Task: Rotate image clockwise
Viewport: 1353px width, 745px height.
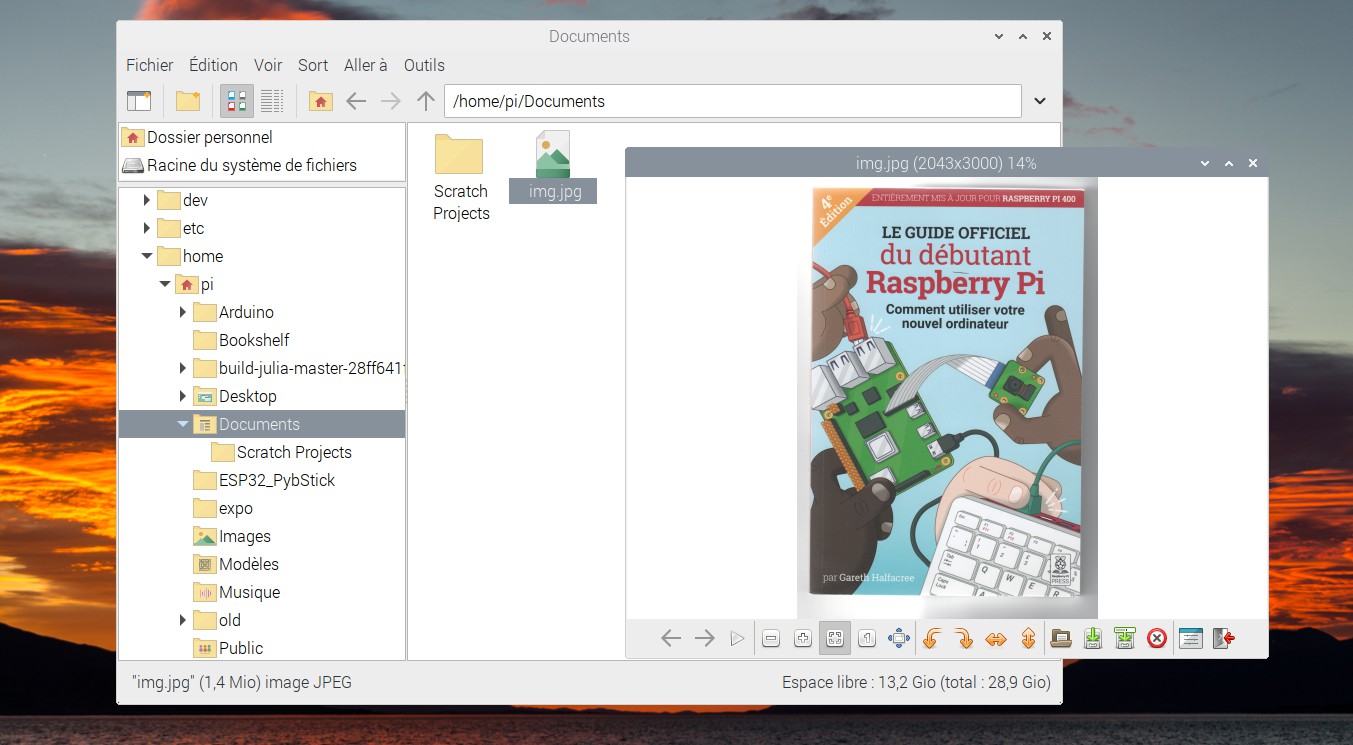Action: coord(963,638)
